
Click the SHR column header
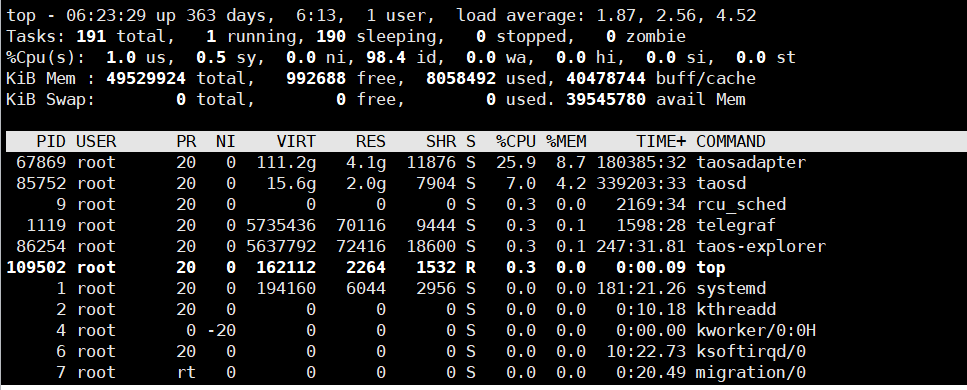tap(441, 142)
